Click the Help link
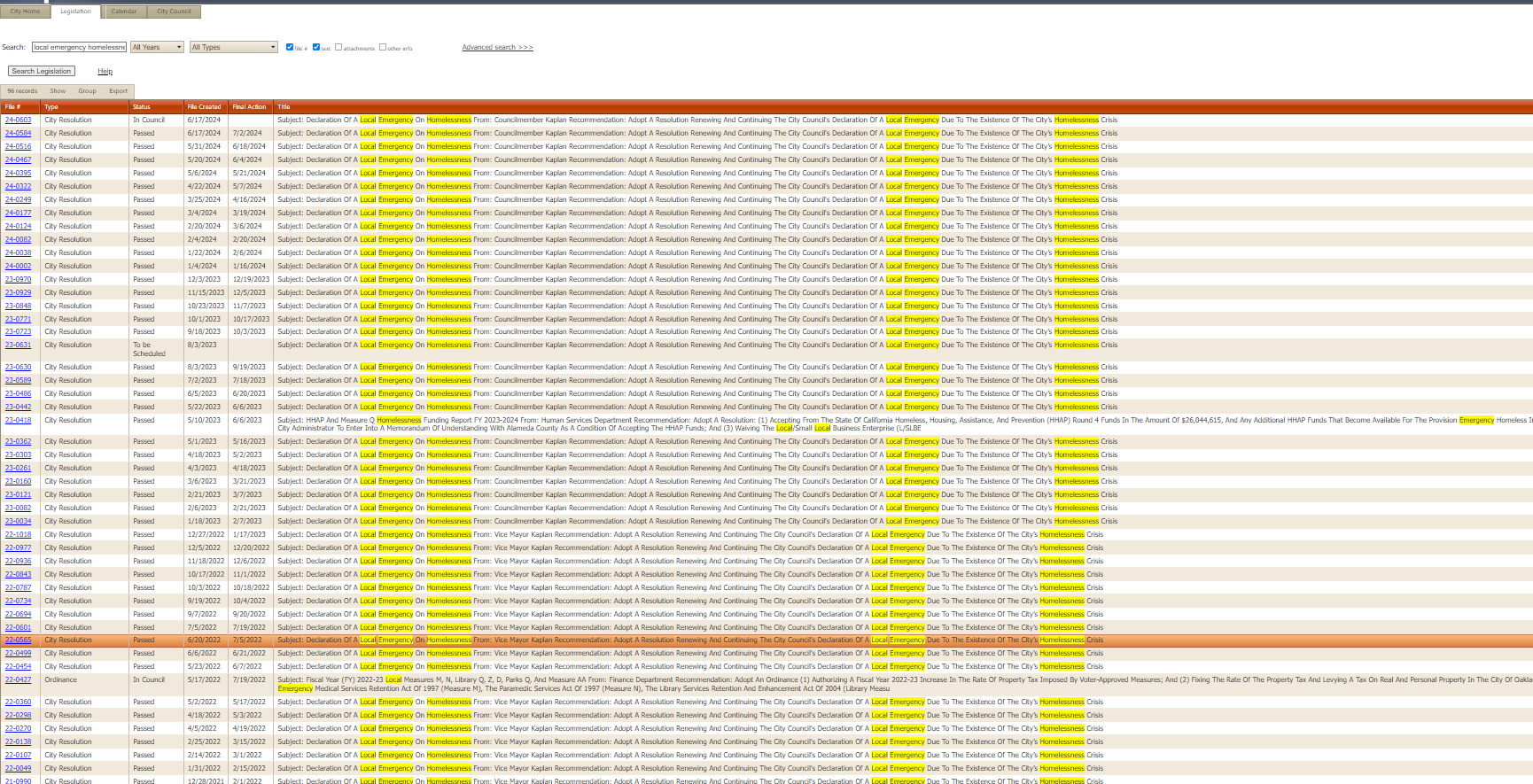Viewport: 1533px width, 784px height. (x=105, y=71)
